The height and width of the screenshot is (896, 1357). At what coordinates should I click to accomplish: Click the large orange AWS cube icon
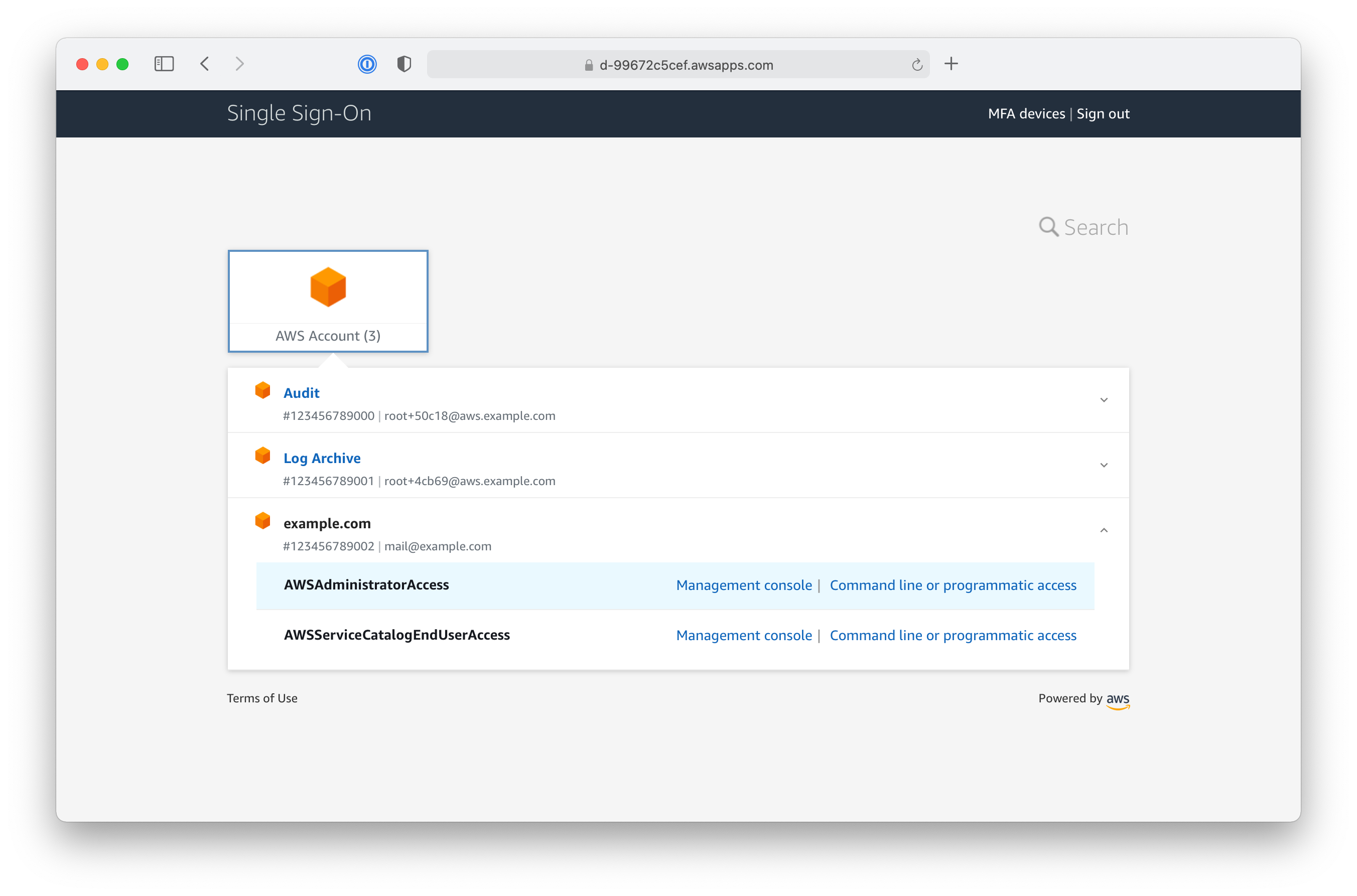pos(328,287)
